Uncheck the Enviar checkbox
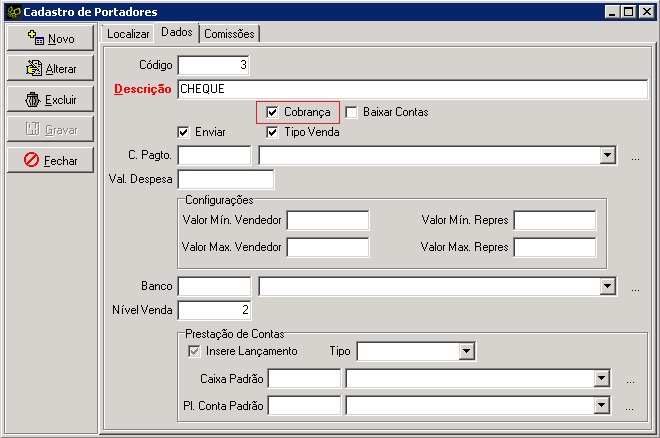This screenshot has height=438, width=660. pyautogui.click(x=183, y=132)
